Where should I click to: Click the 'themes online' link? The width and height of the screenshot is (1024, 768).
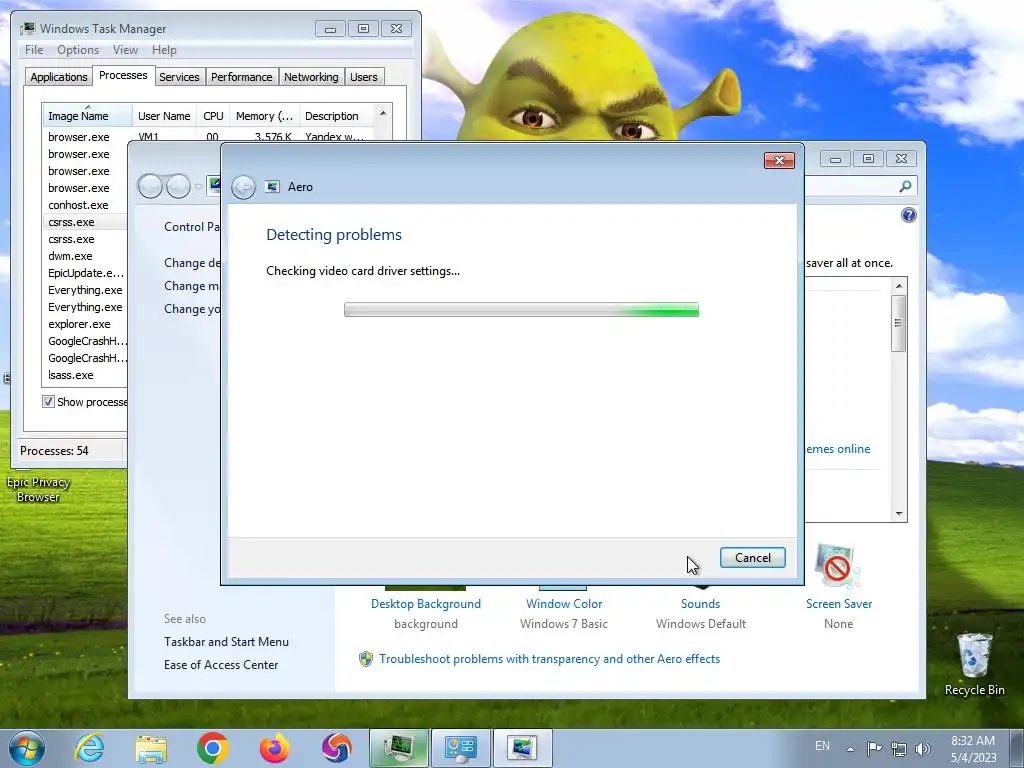838,449
